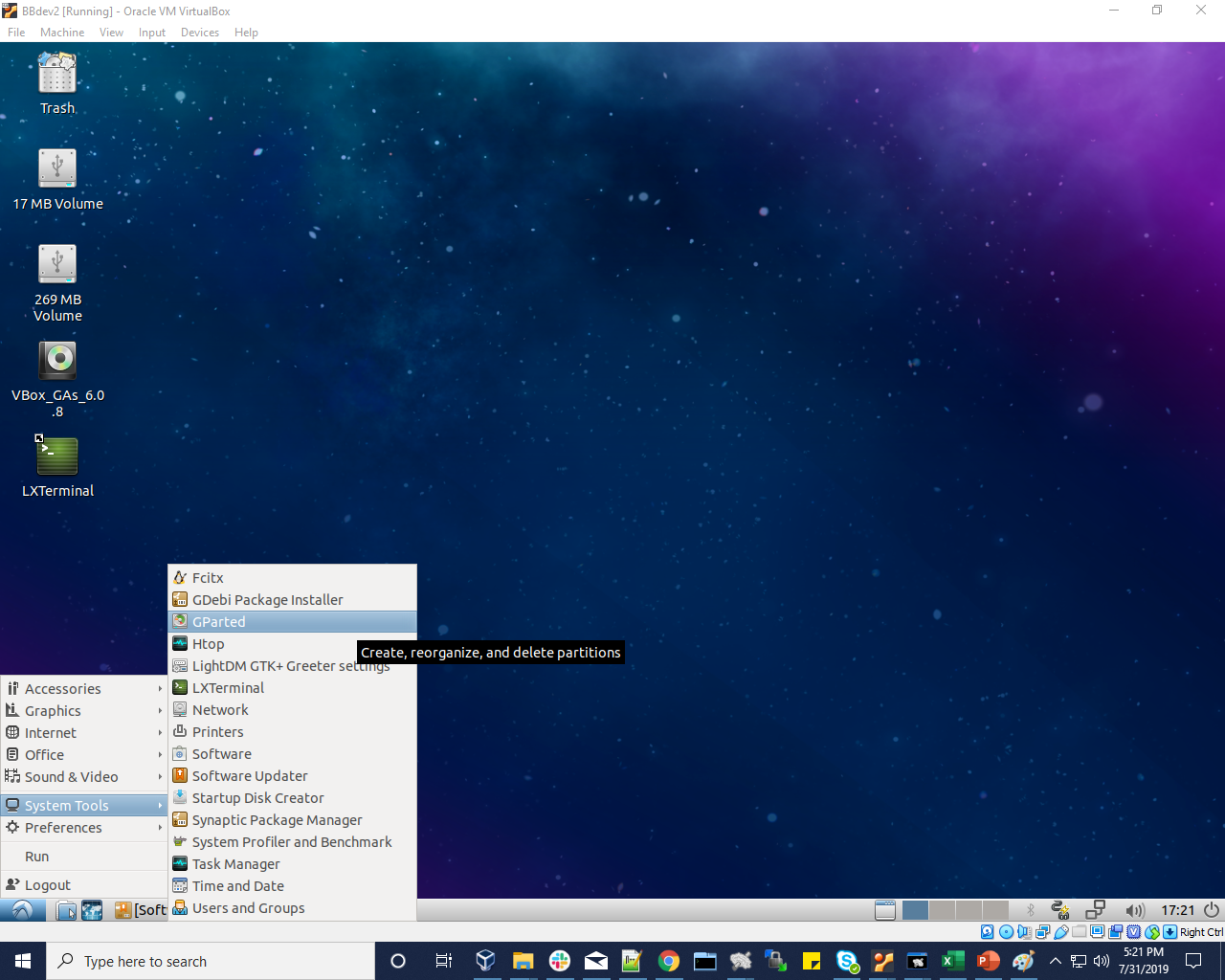This screenshot has height=980, width=1225.
Task: Open the Devices menu in VirtualBox
Action: click(x=199, y=33)
